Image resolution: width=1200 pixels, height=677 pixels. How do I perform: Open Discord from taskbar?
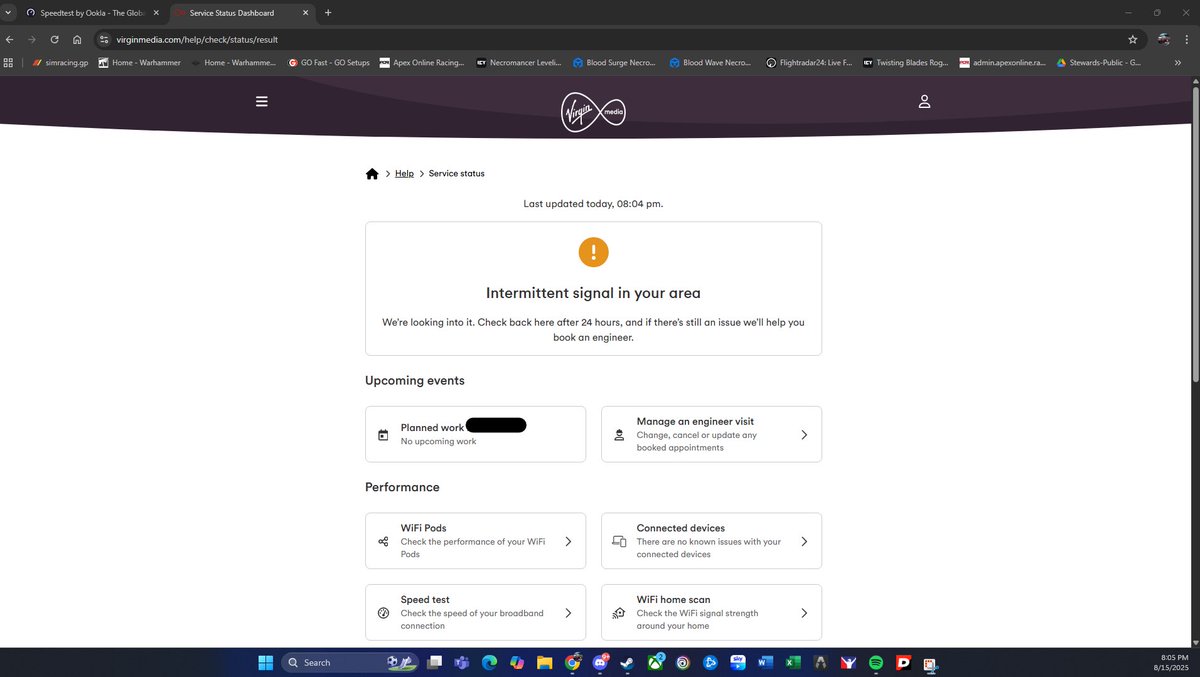coord(600,662)
